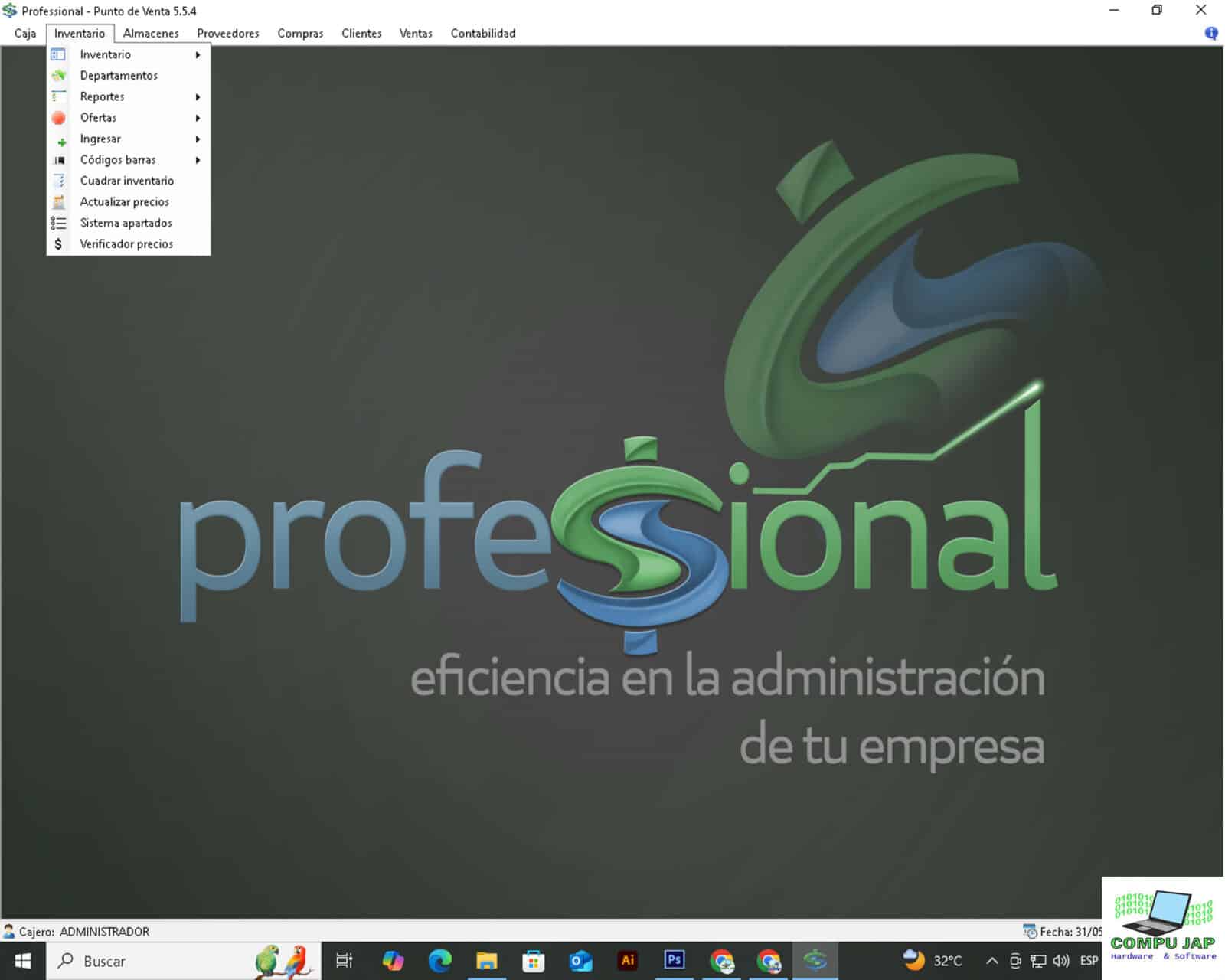Click the Departamentos menu icon
The image size is (1225, 980).
[58, 75]
